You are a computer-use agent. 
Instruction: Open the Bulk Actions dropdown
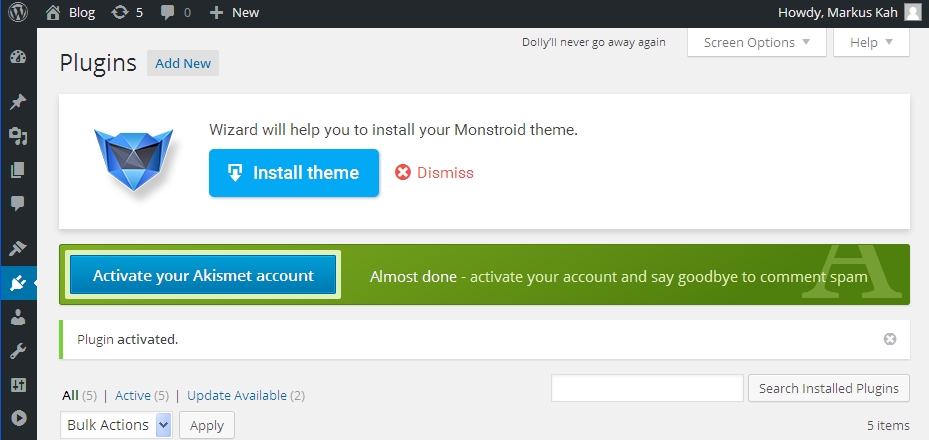click(116, 425)
